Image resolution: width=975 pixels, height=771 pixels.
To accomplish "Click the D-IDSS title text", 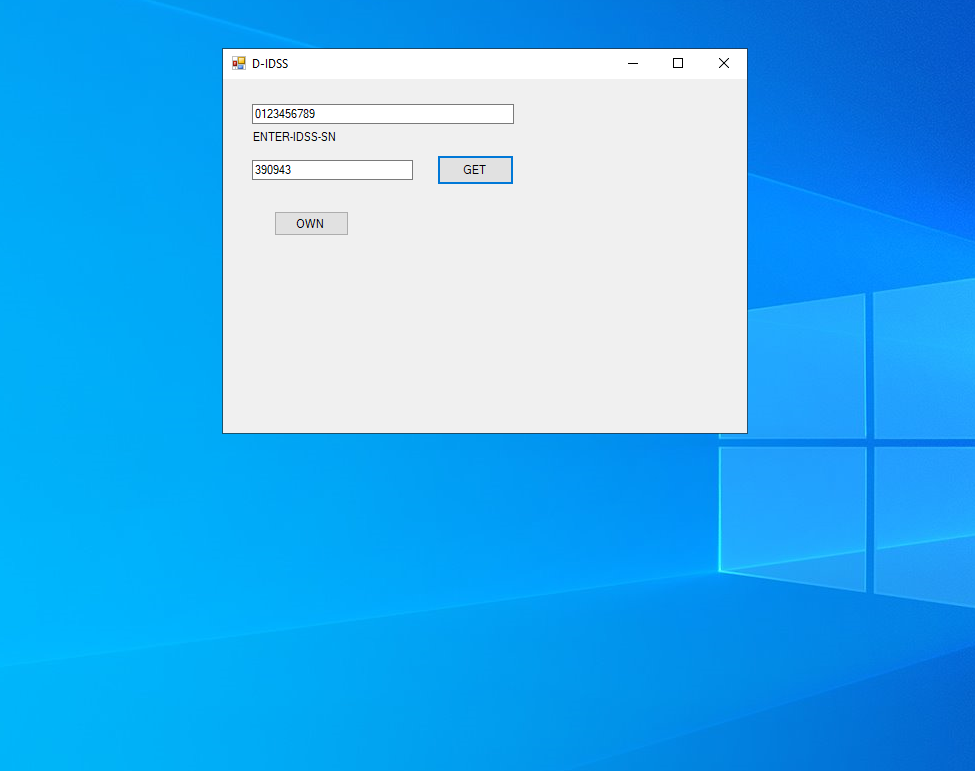I will 270,63.
